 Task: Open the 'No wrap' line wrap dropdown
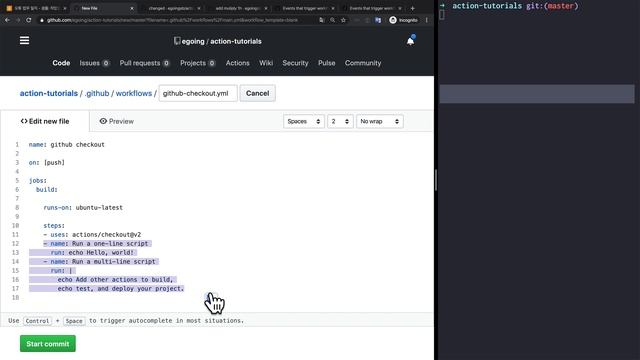(380, 121)
